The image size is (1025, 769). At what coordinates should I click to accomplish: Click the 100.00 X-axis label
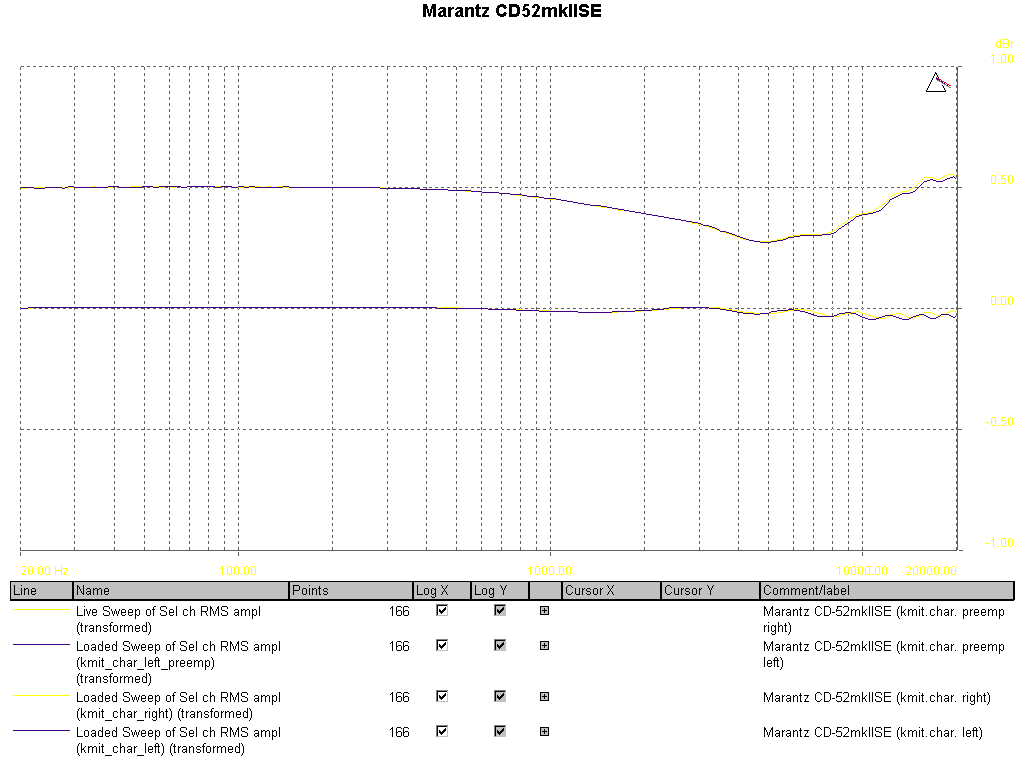238,571
